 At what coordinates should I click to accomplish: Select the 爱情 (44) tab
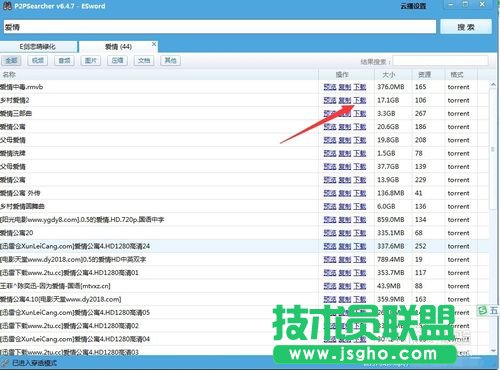pos(118,47)
